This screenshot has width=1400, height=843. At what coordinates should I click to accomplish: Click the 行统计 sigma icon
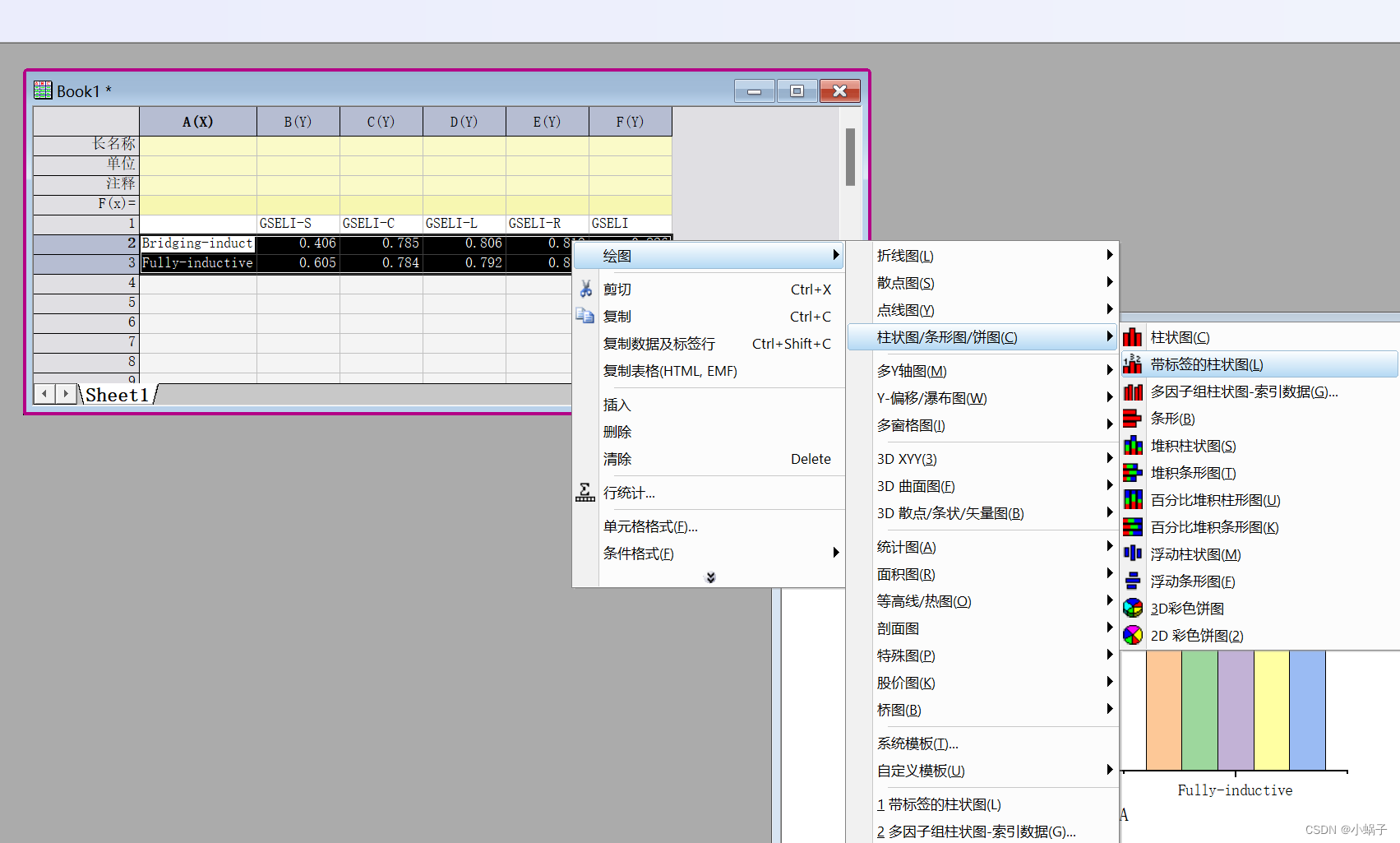click(584, 492)
